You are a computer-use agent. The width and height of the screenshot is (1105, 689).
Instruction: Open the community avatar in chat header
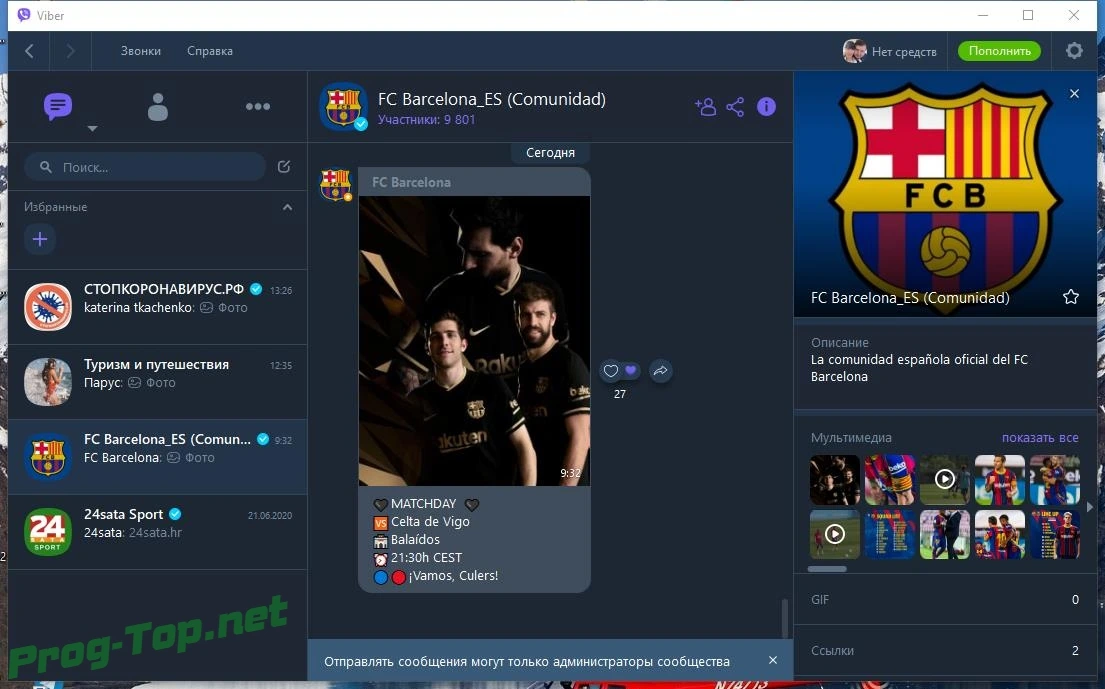[343, 107]
